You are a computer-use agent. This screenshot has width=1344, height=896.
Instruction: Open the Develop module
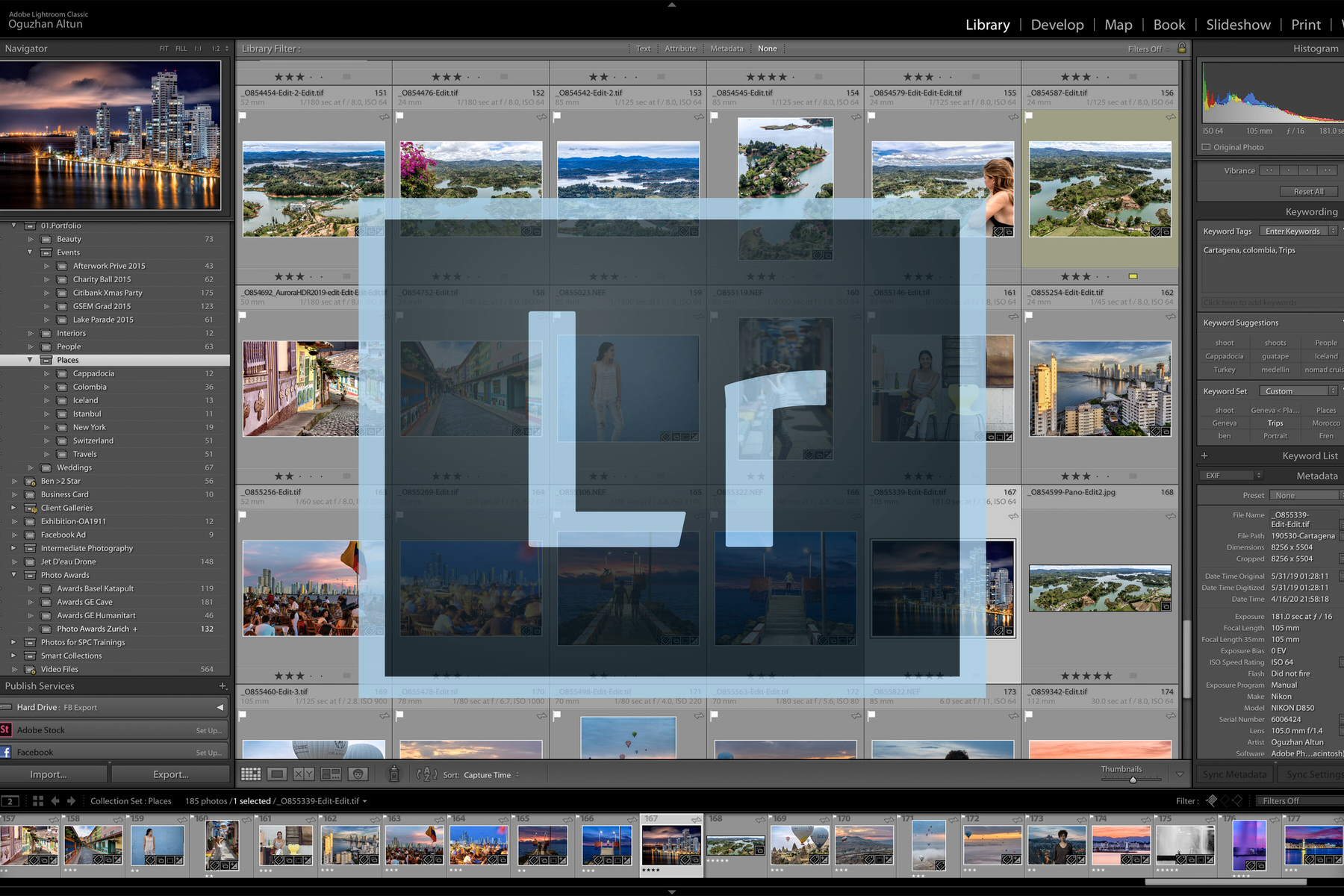(x=1057, y=25)
